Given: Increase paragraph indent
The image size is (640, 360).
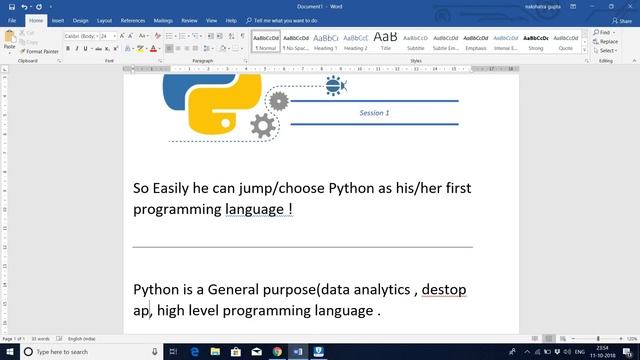Looking at the screenshot, I should point(220,36).
